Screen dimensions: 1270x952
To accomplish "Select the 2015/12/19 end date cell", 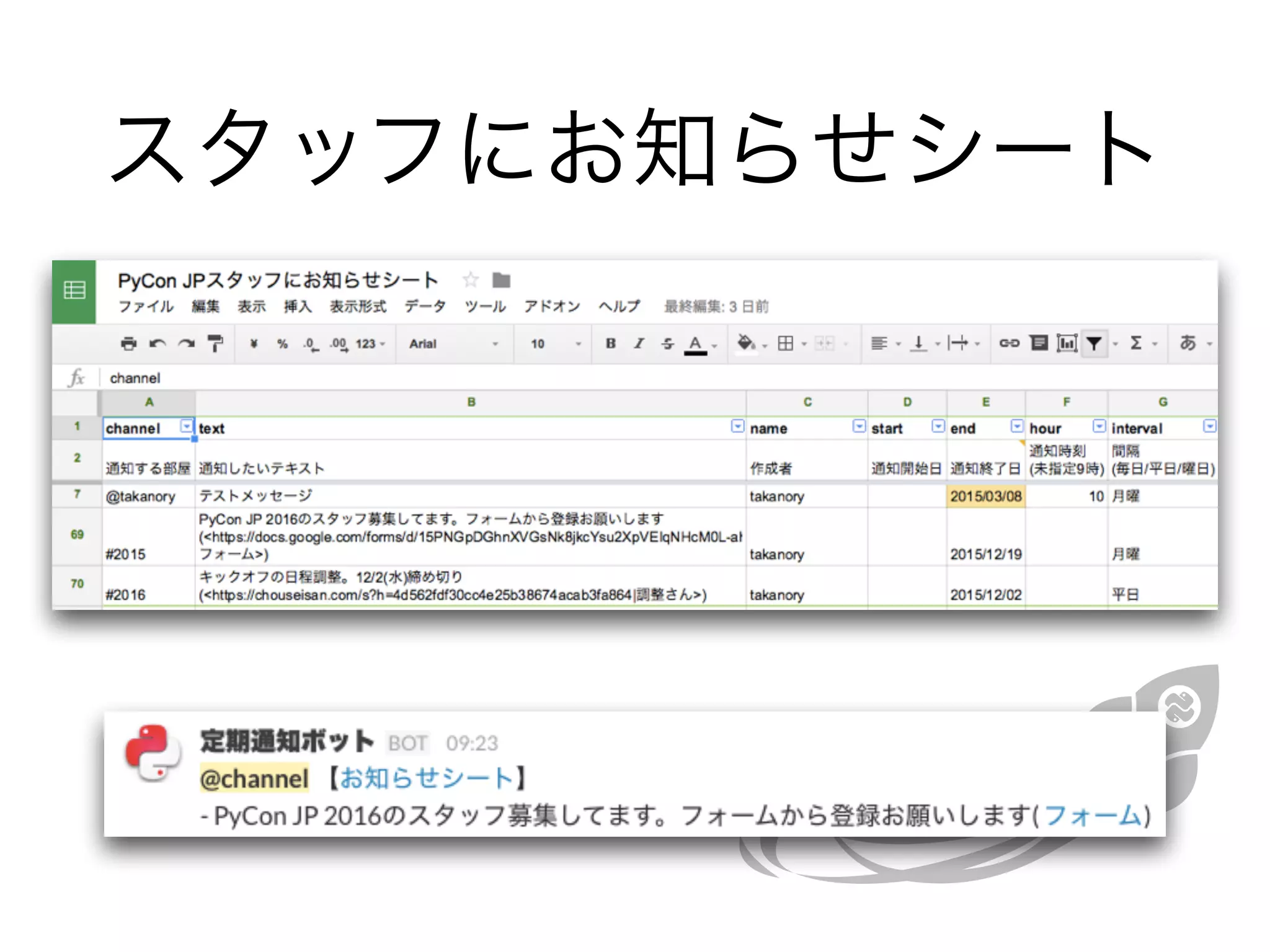I will 986,537.
